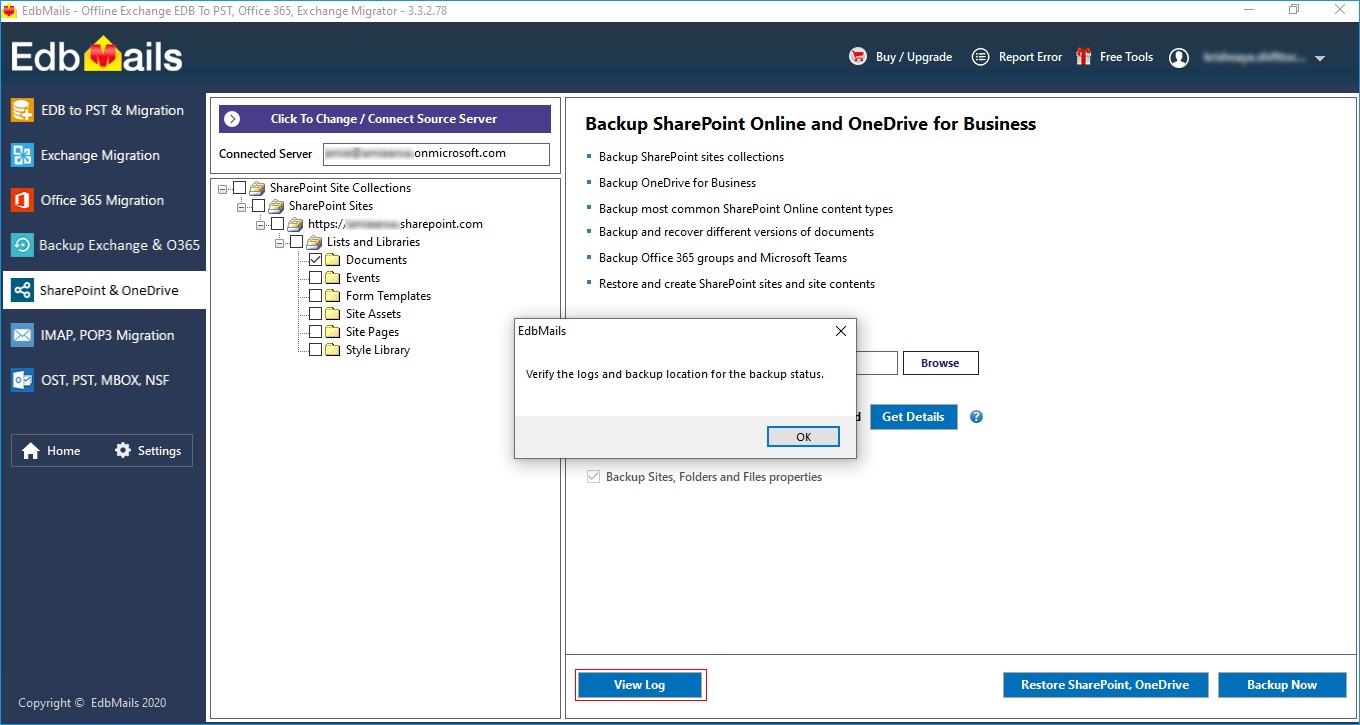Viewport: 1360px width, 725px height.
Task: Click the Free Tools gift icon
Action: pos(1084,57)
